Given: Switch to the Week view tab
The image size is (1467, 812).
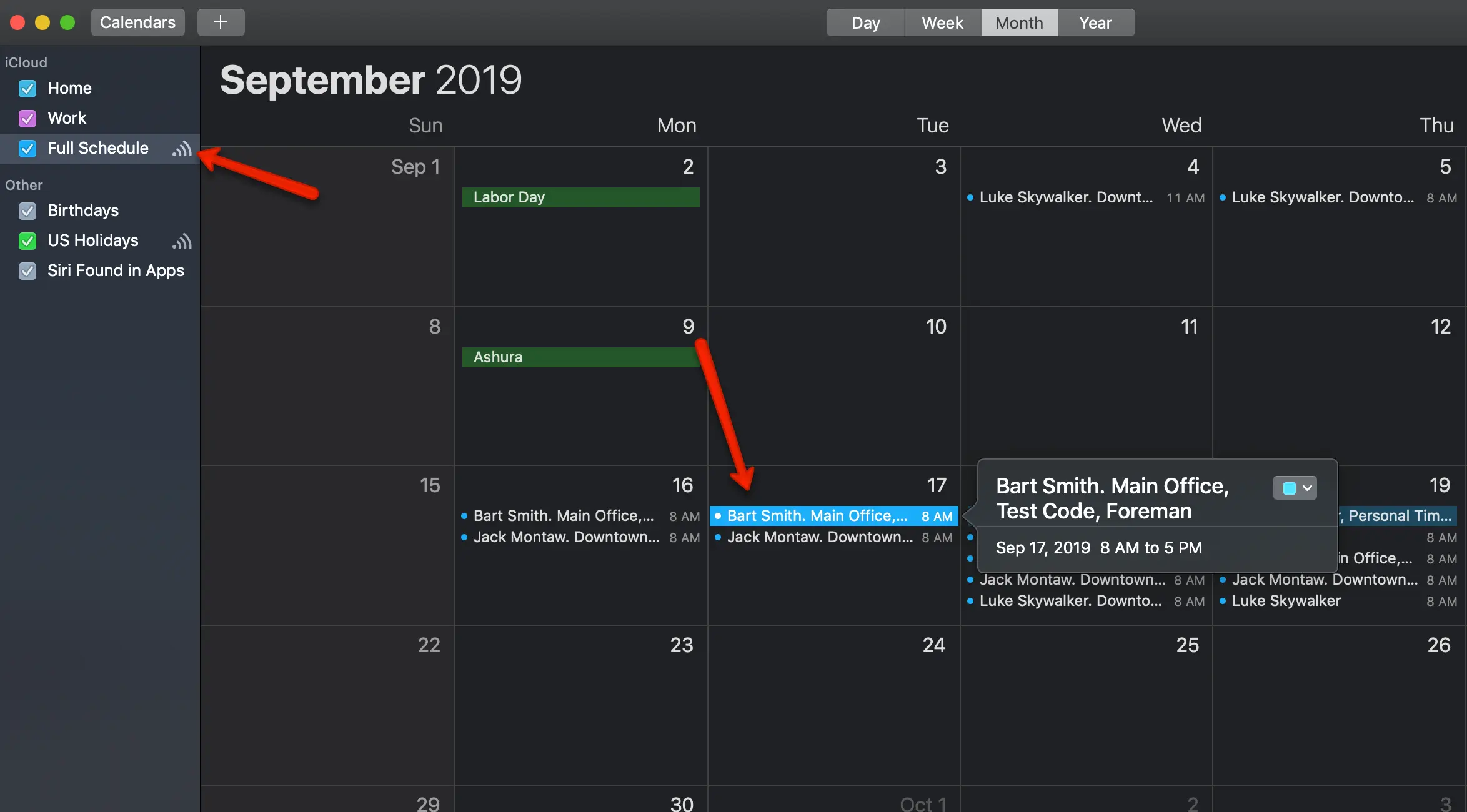Looking at the screenshot, I should [942, 22].
